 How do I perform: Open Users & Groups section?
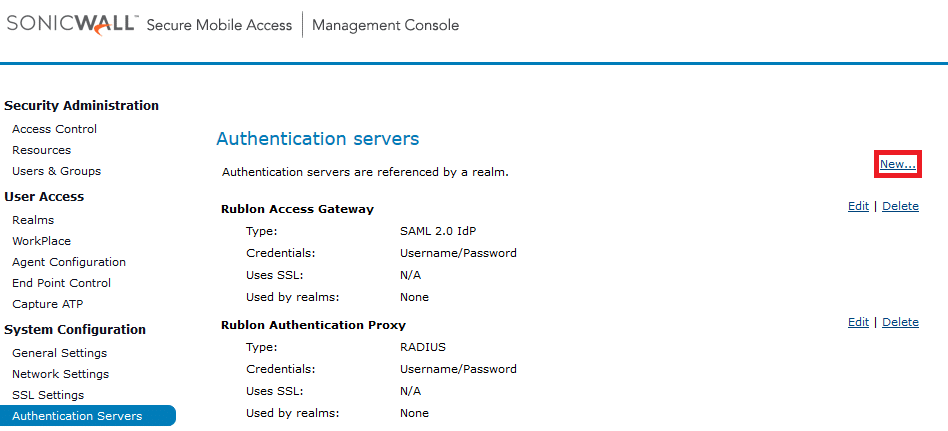pyautogui.click(x=56, y=171)
